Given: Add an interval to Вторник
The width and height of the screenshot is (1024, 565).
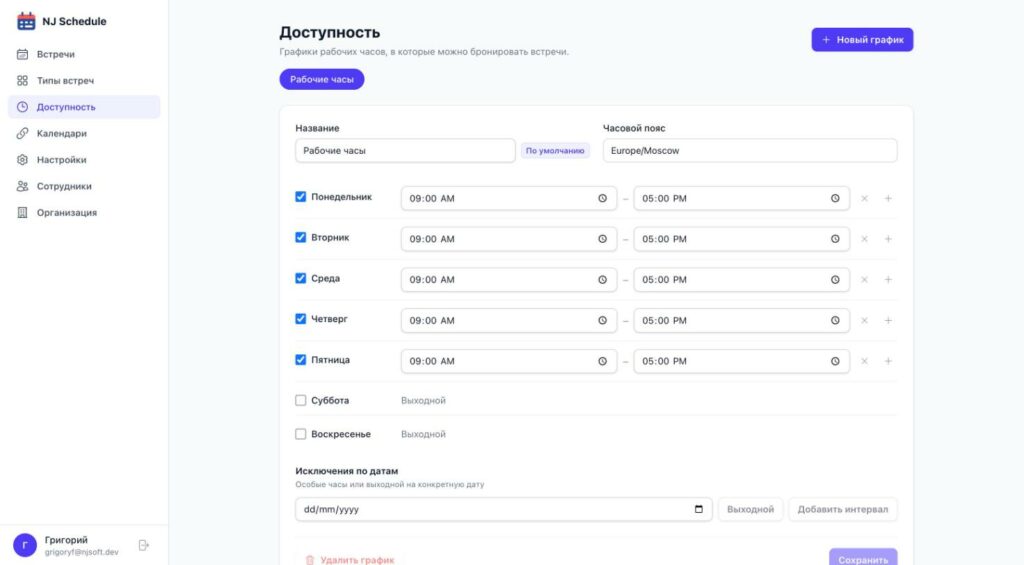Looking at the screenshot, I should point(888,239).
